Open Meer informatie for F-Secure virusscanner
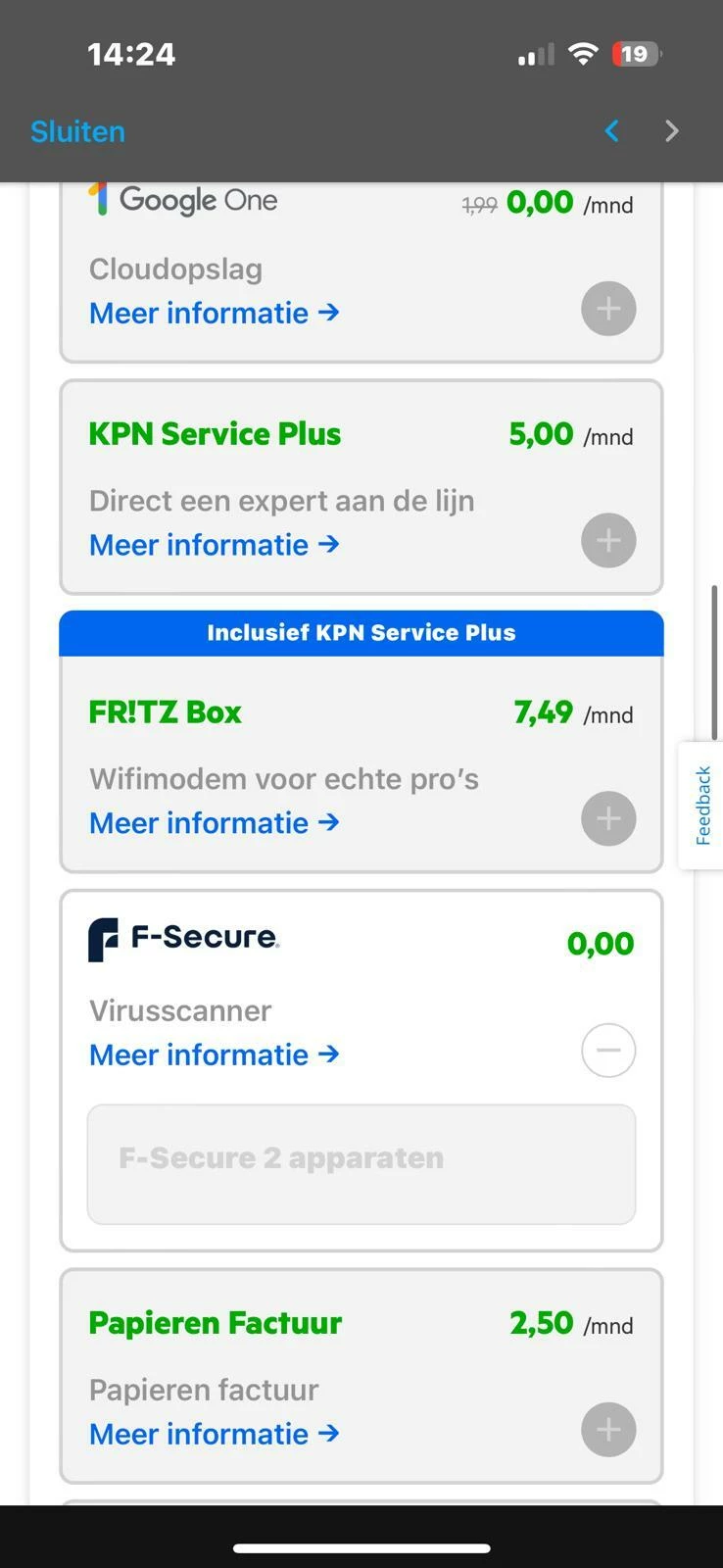The width and height of the screenshot is (723, 1568). coord(214,1054)
